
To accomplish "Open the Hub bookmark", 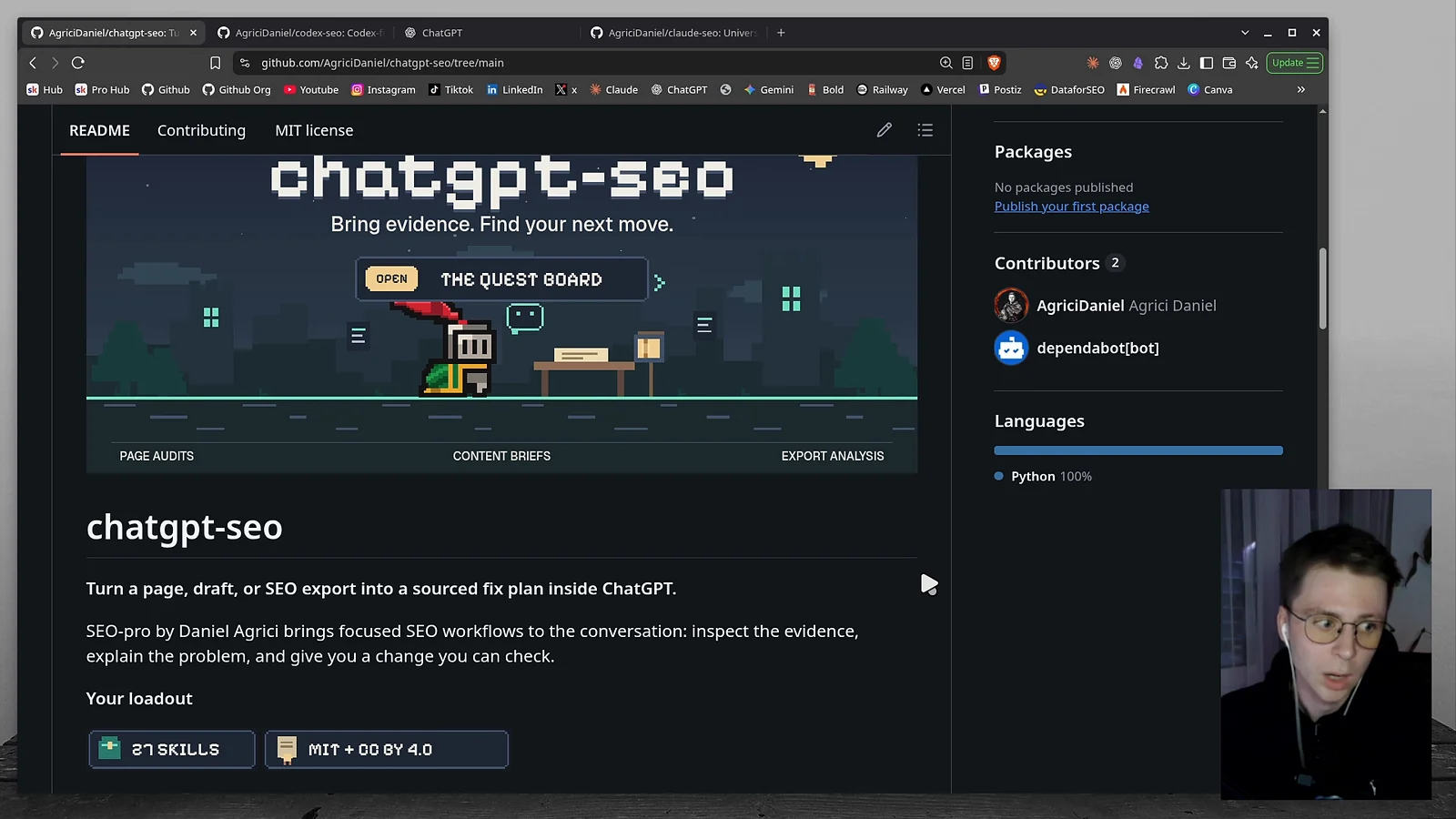I will click(x=45, y=90).
